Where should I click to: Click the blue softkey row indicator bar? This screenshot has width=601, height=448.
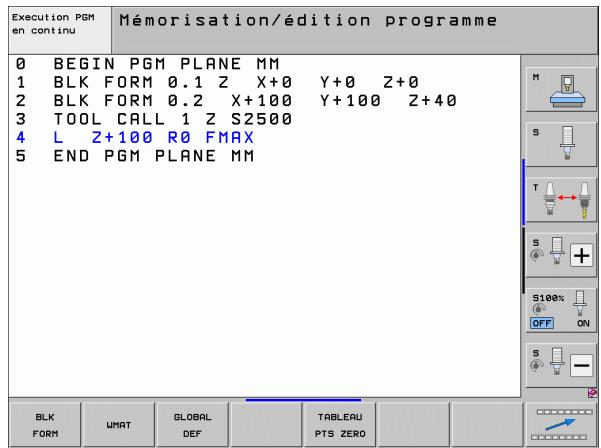click(x=303, y=400)
